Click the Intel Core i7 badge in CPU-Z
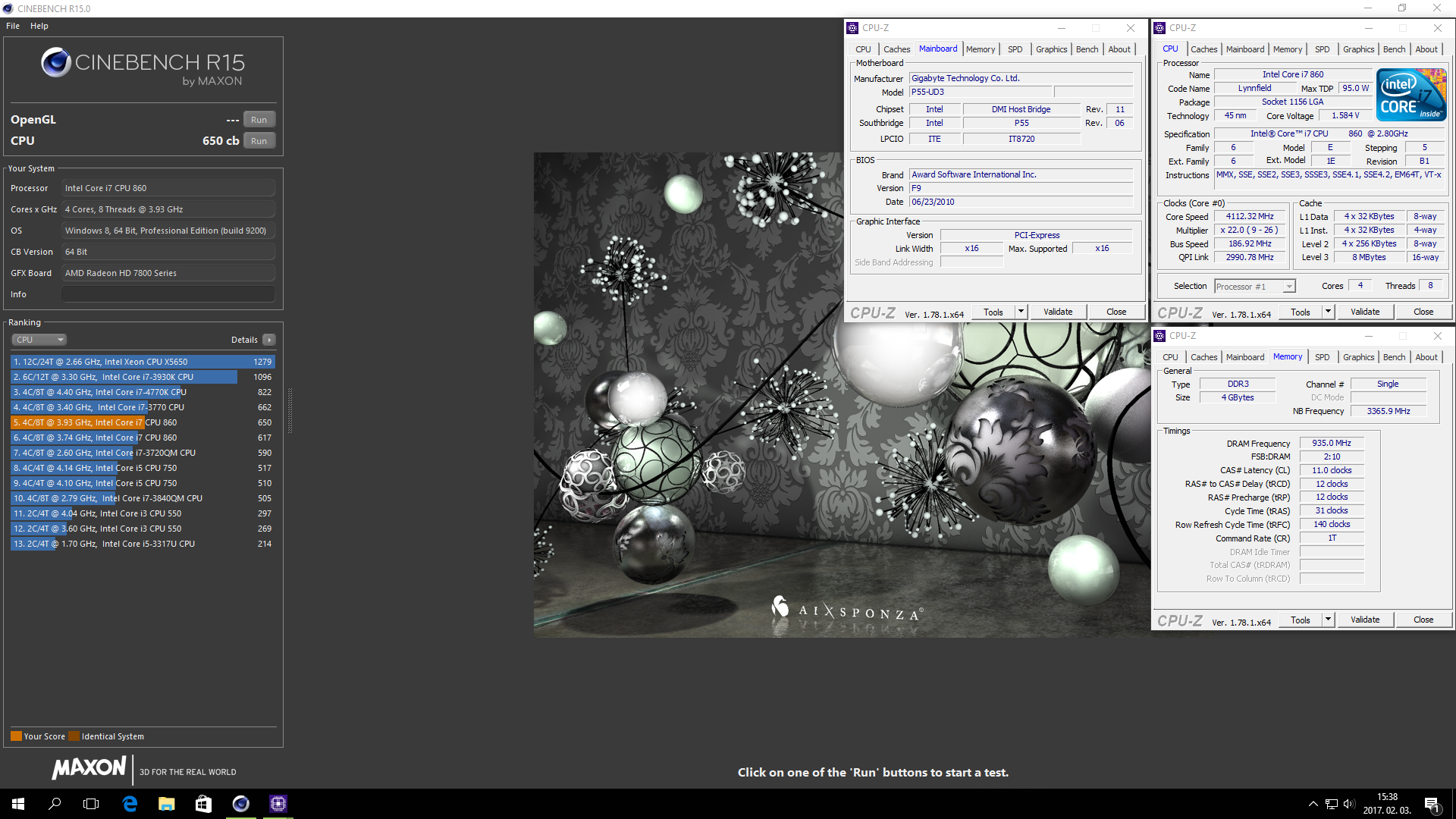Image resolution: width=1456 pixels, height=819 pixels. (1412, 95)
